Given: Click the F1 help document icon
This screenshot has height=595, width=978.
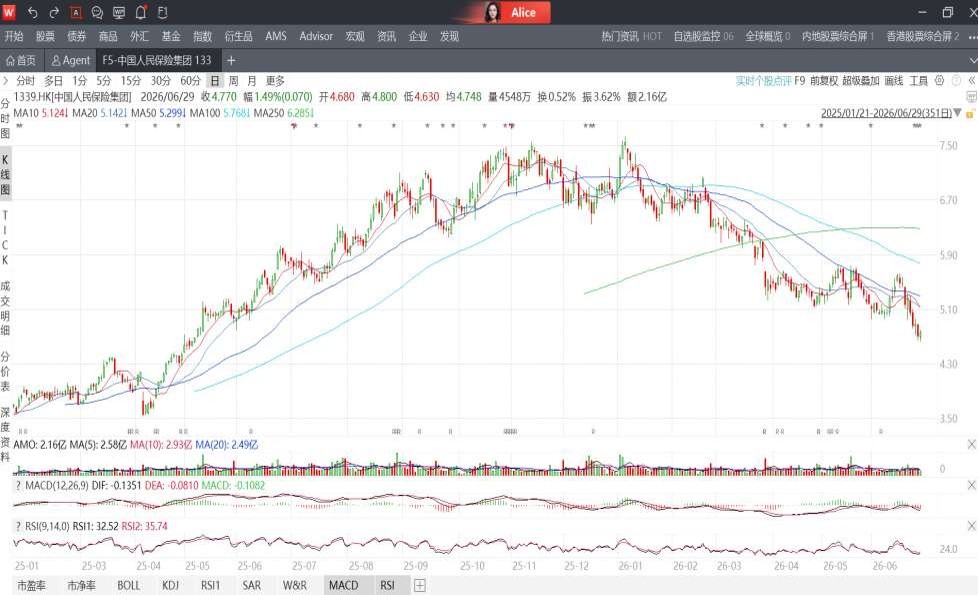Looking at the screenshot, I should (x=162, y=12).
